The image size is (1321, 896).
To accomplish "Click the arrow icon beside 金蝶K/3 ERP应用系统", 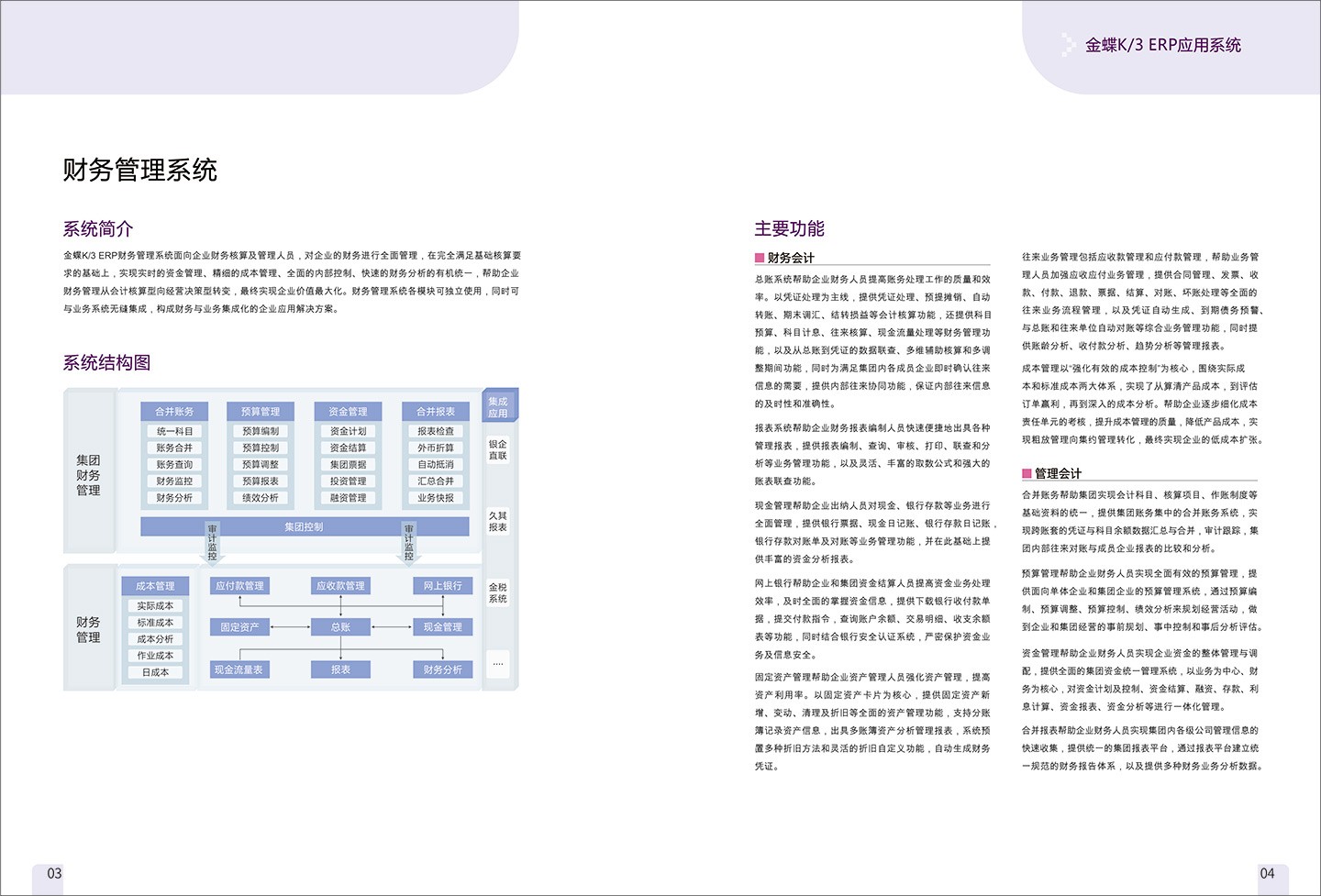I will pyautogui.click(x=1068, y=45).
